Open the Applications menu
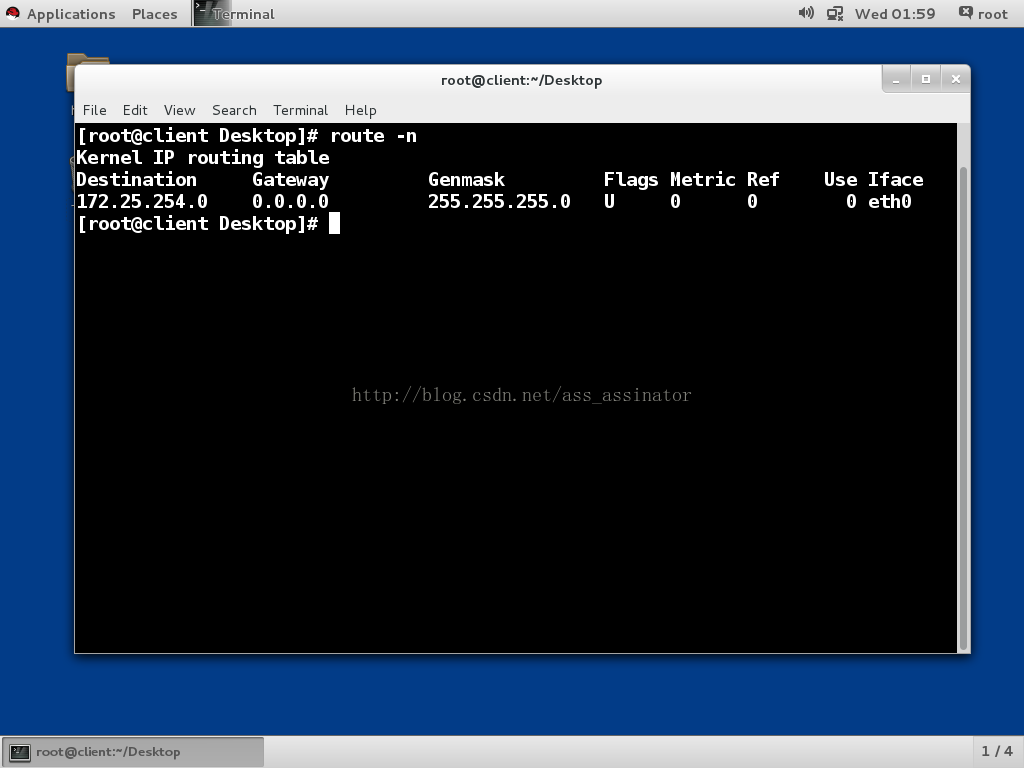The height and width of the screenshot is (768, 1024). pos(71,14)
